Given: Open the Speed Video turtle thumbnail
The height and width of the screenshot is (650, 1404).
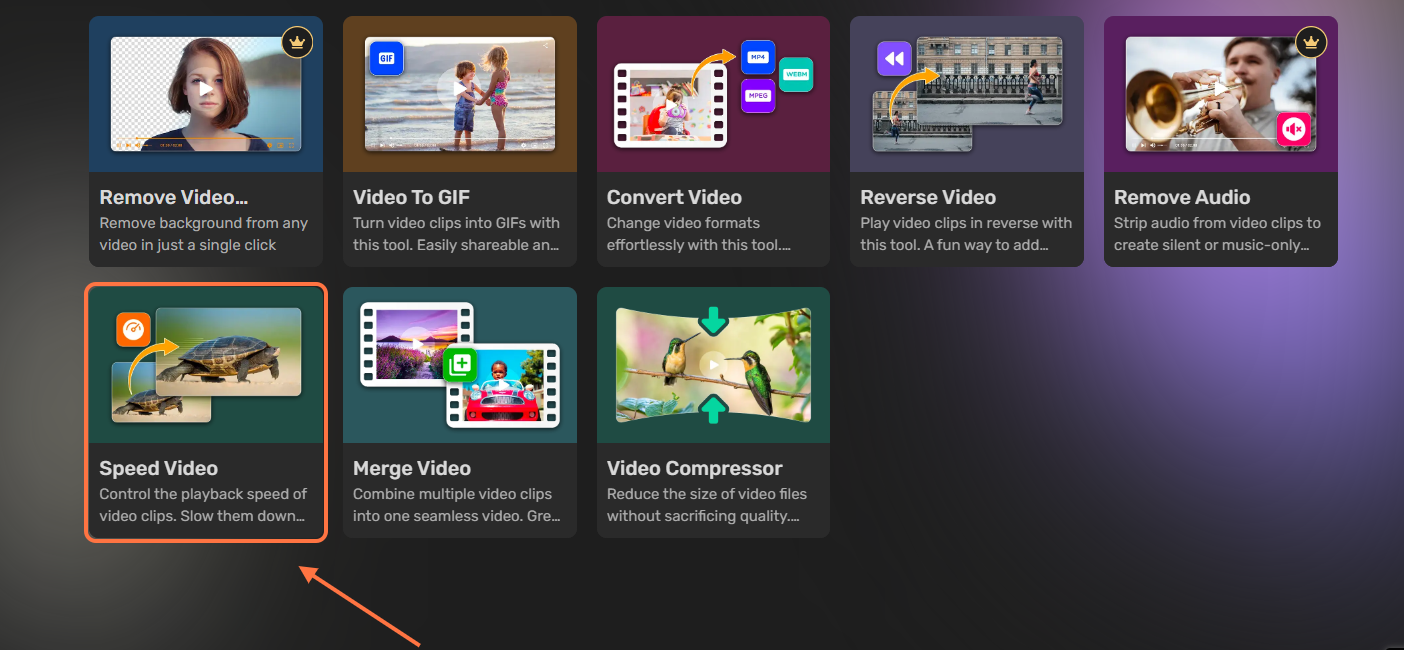Looking at the screenshot, I should pos(228,351).
